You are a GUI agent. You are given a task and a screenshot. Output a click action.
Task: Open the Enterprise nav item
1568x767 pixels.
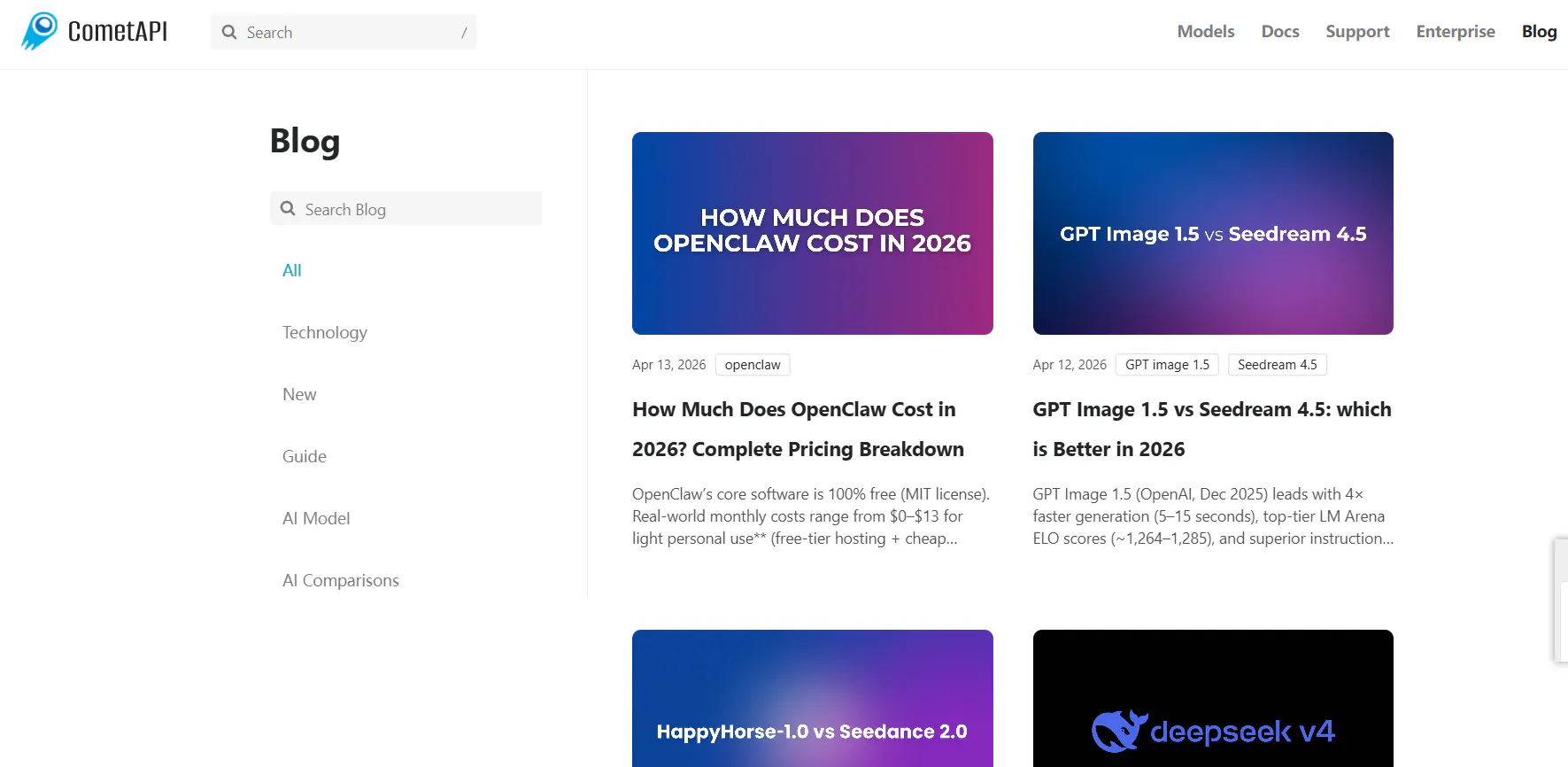click(x=1456, y=31)
